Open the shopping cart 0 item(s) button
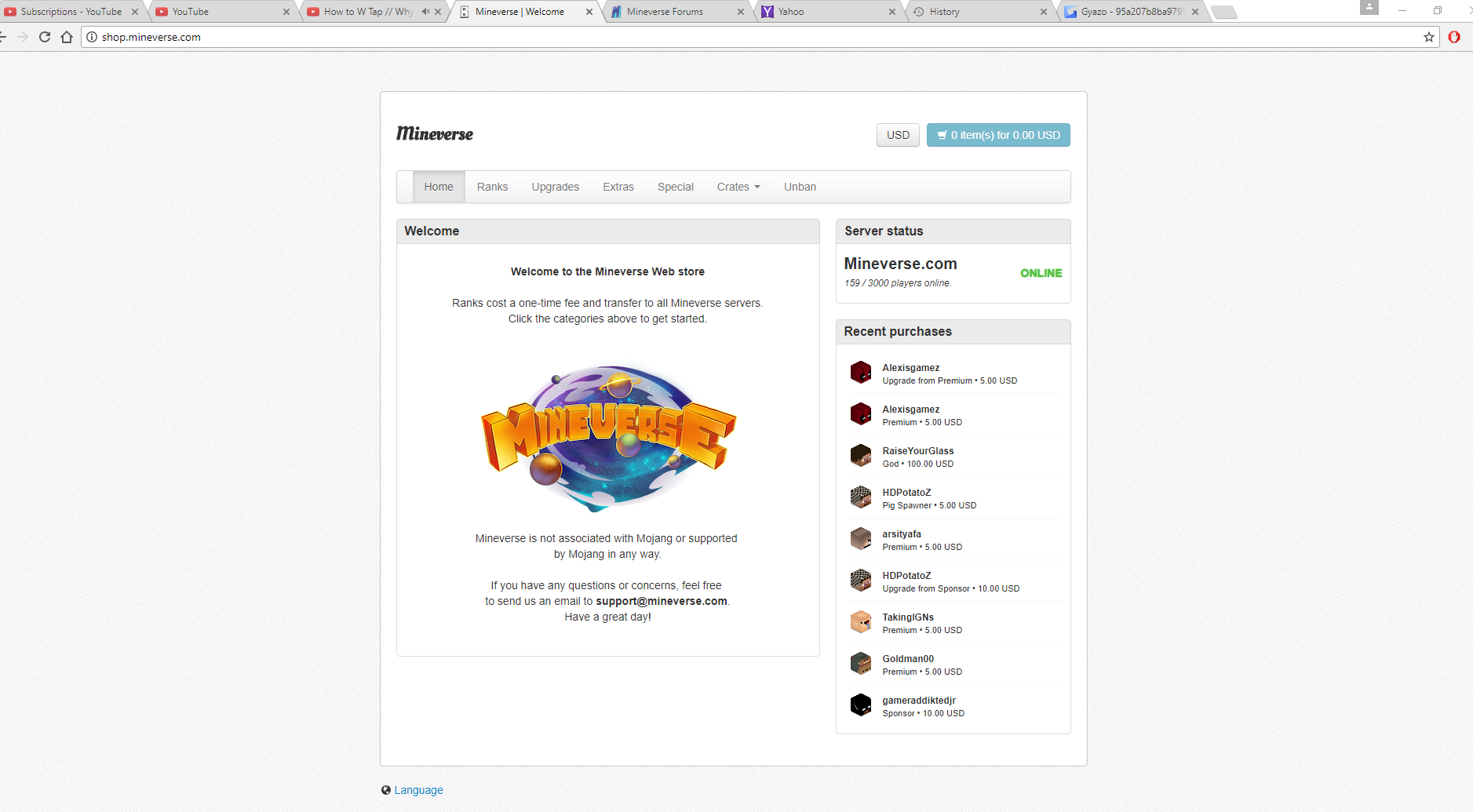 pos(998,135)
